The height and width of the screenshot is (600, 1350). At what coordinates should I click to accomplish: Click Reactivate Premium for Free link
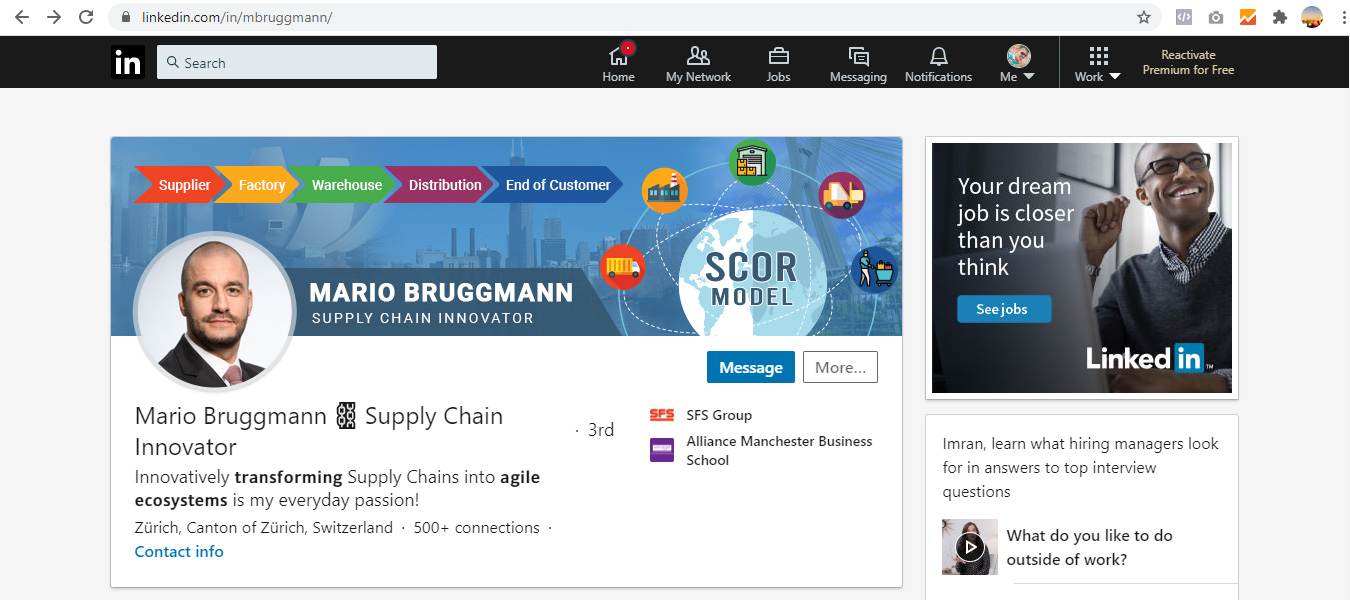1188,62
